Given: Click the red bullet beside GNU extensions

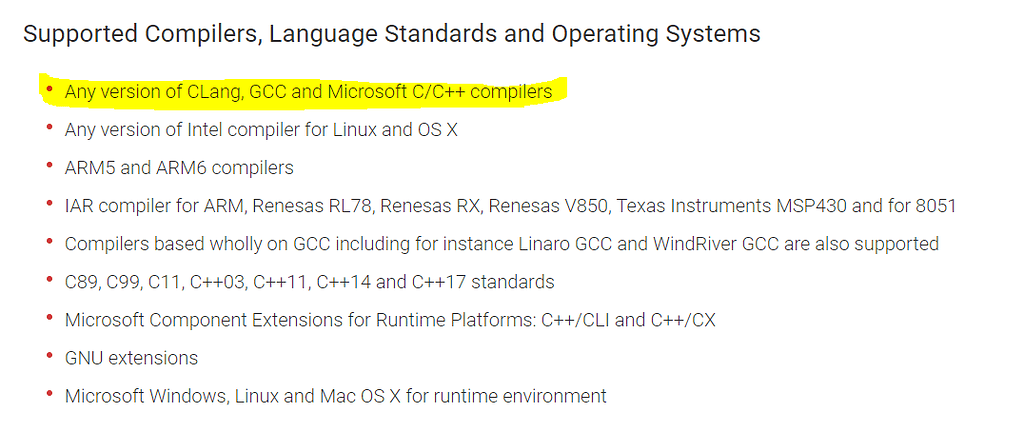Looking at the screenshot, I should click(49, 354).
